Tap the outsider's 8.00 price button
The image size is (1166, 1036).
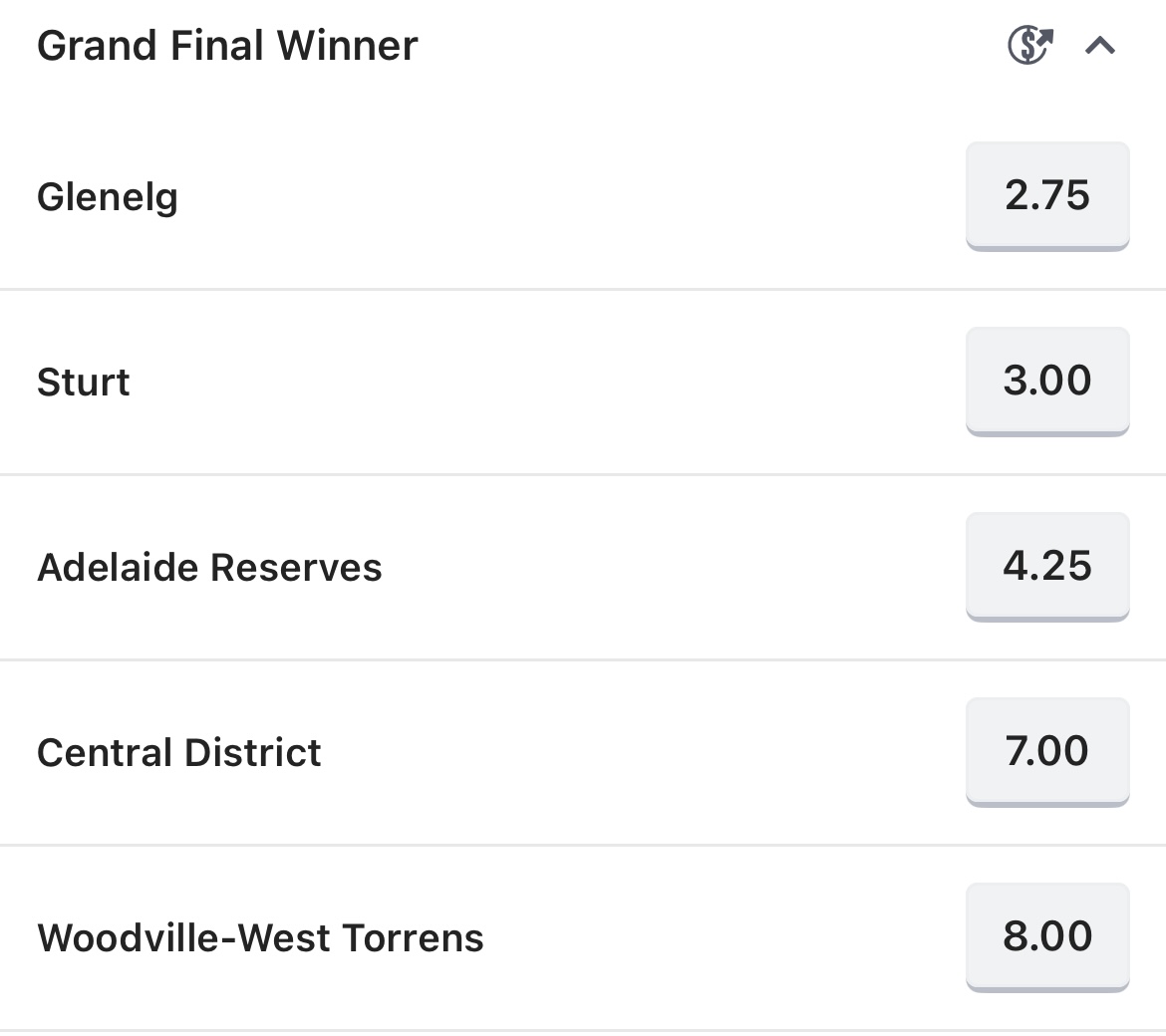pos(1047,936)
